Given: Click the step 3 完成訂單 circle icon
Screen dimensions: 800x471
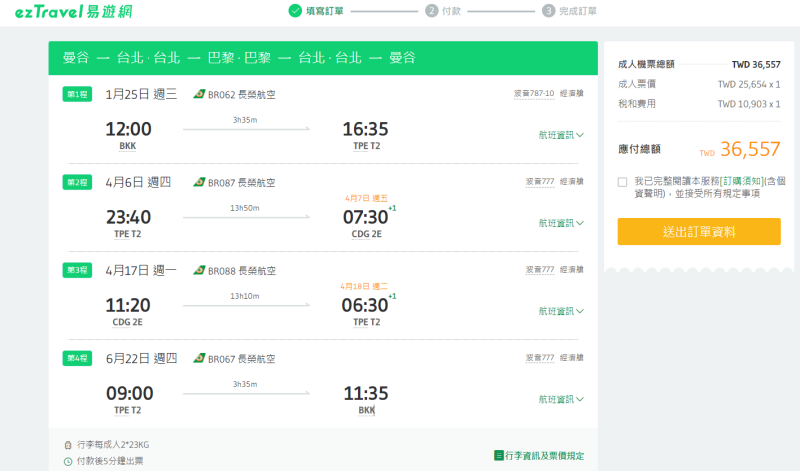Looking at the screenshot, I should [x=548, y=11].
